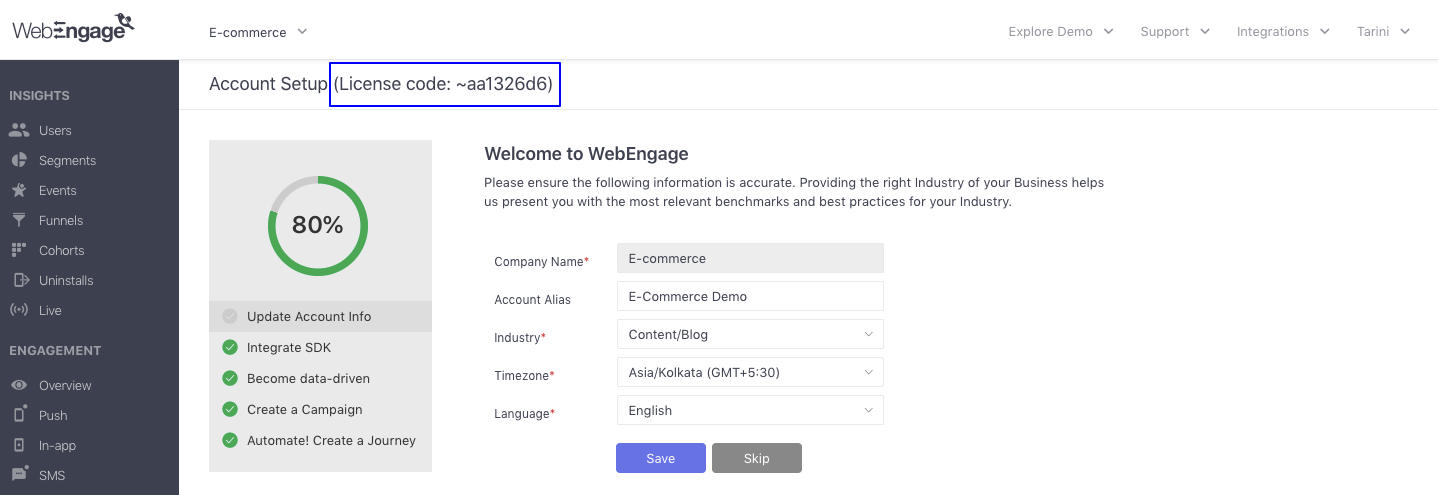Click the Live broadcast icon
Screen dimensions: 1438x495
[19, 310]
